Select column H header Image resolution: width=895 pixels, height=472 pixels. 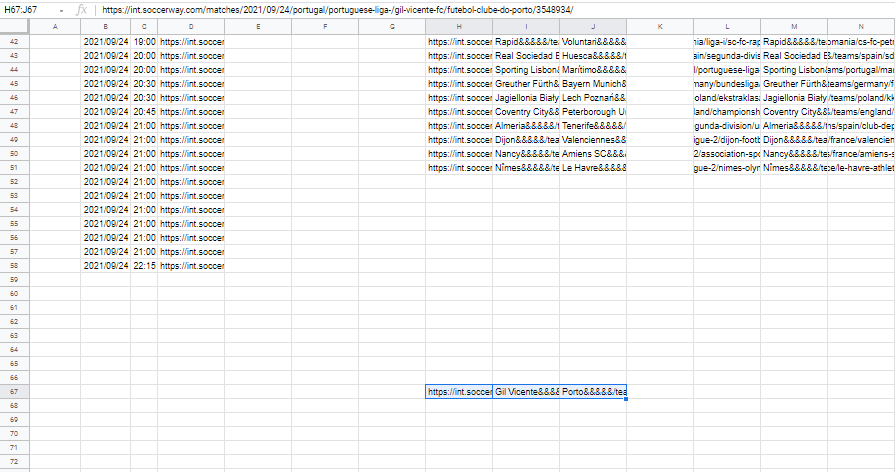coord(459,26)
